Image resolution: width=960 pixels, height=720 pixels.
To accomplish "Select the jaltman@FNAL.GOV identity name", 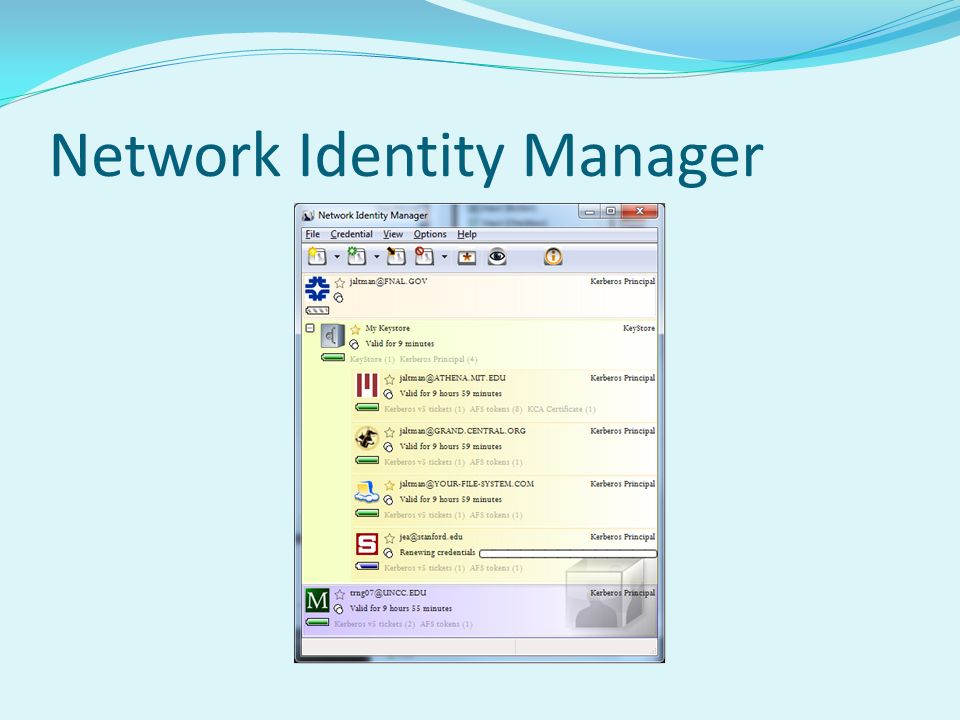I will coord(388,281).
